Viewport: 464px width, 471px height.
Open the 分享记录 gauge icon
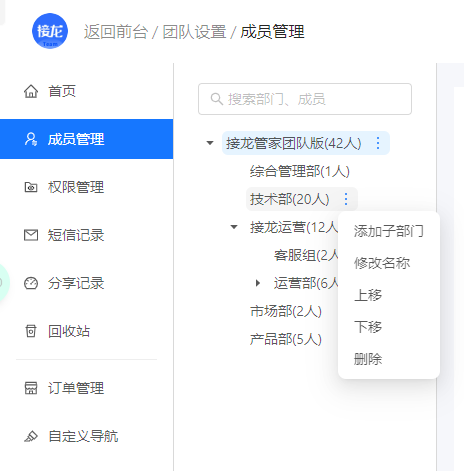point(31,283)
